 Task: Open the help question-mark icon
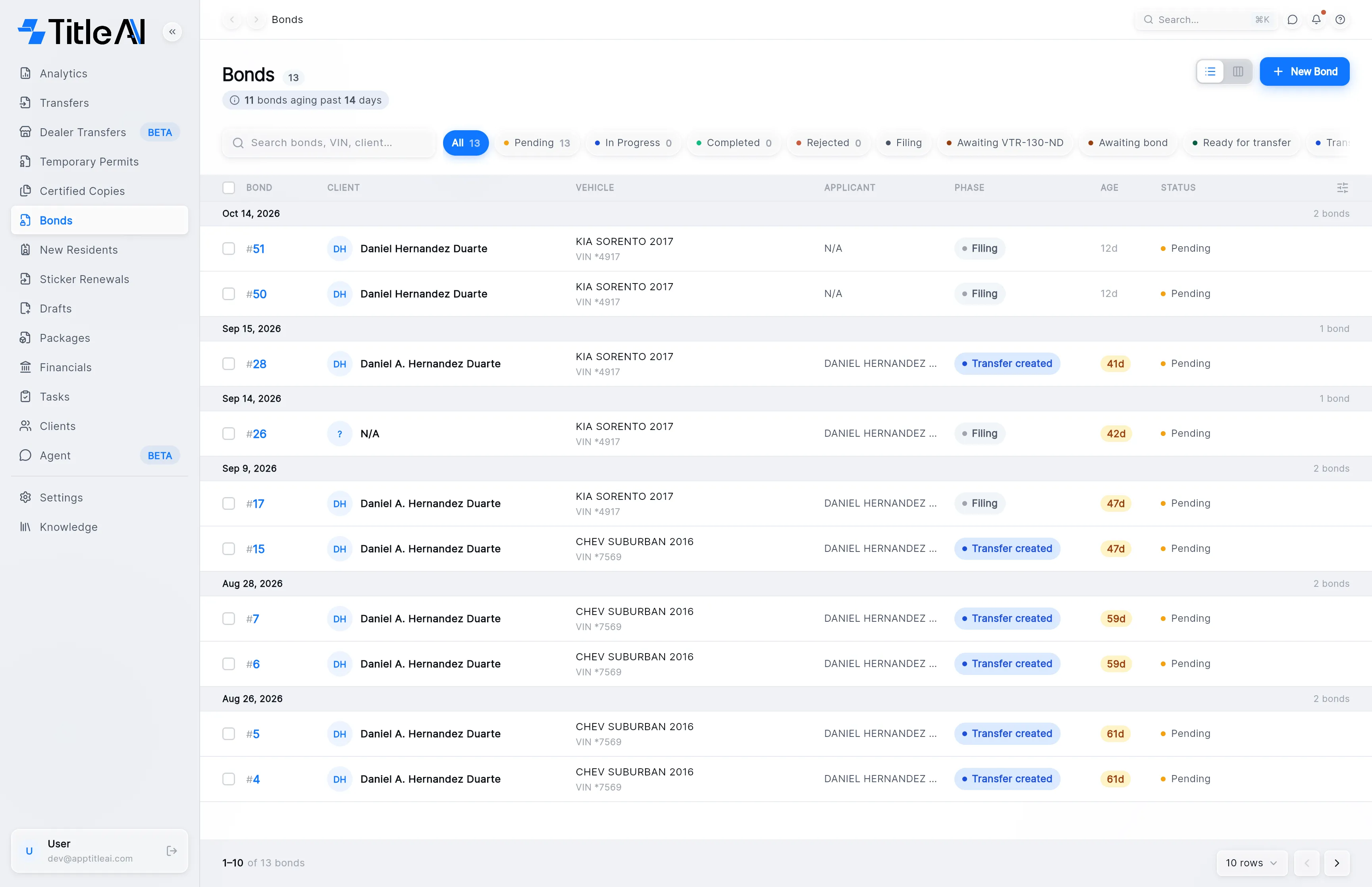click(x=1340, y=19)
